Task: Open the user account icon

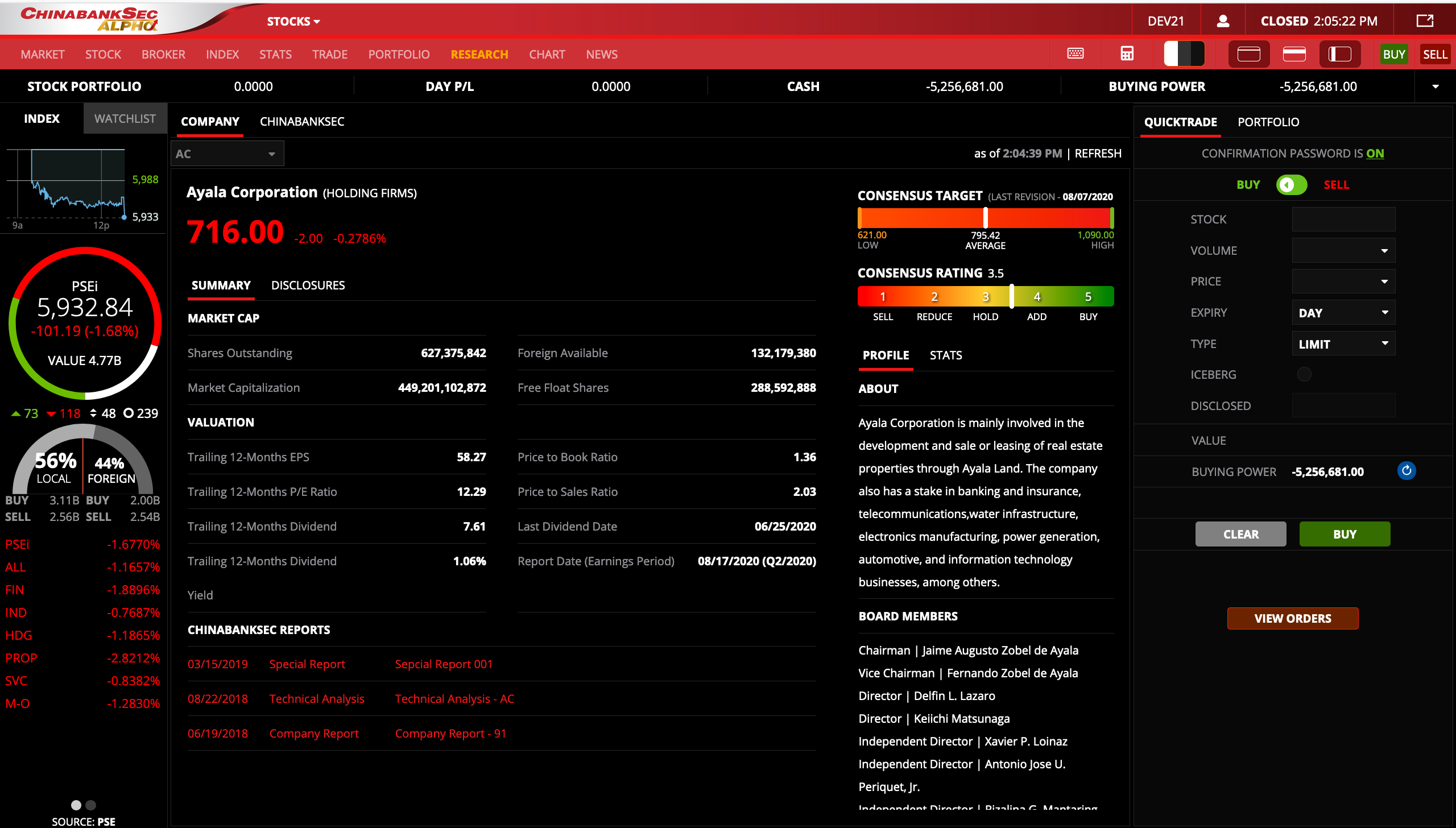Action: (x=1223, y=21)
